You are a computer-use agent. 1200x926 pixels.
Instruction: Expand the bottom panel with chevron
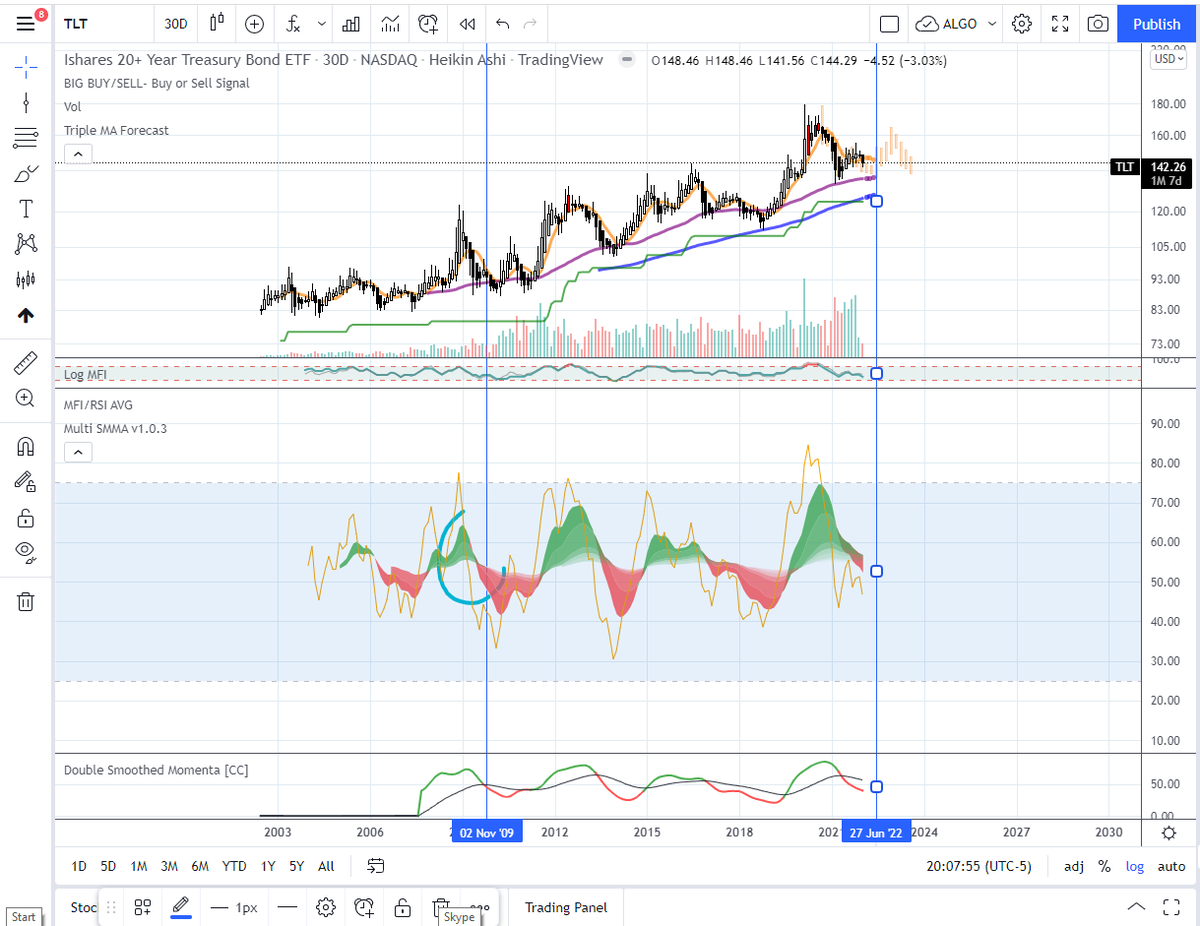point(1137,908)
